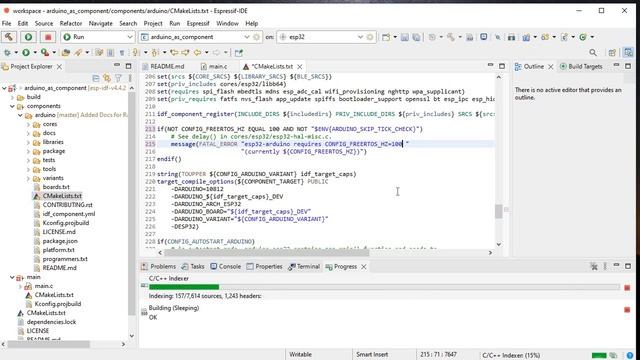Click the status bar indexer progress indicator
The width and height of the screenshot is (640, 360).
click(x=599, y=355)
